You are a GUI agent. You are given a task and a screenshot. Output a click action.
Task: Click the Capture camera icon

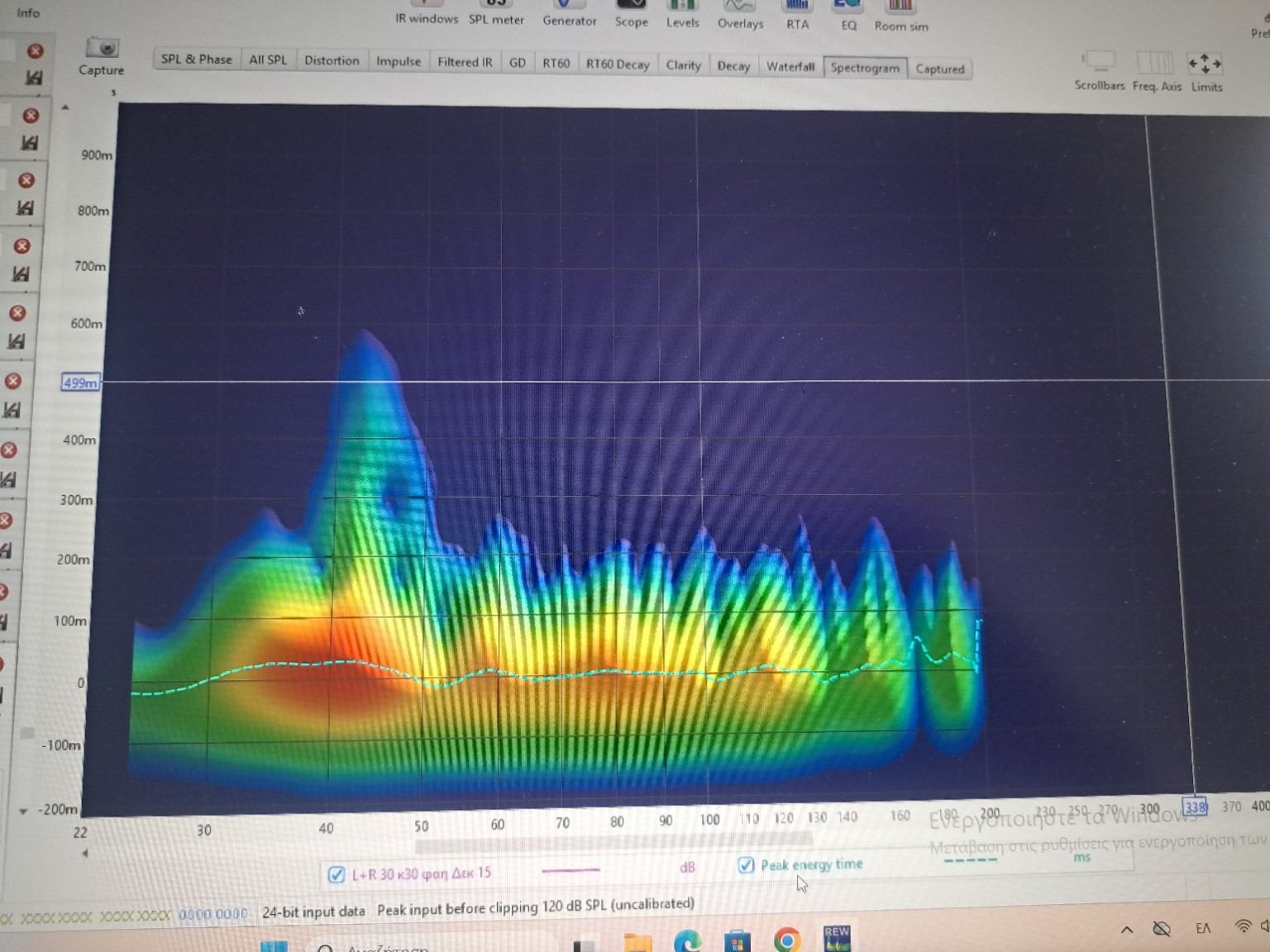(103, 48)
